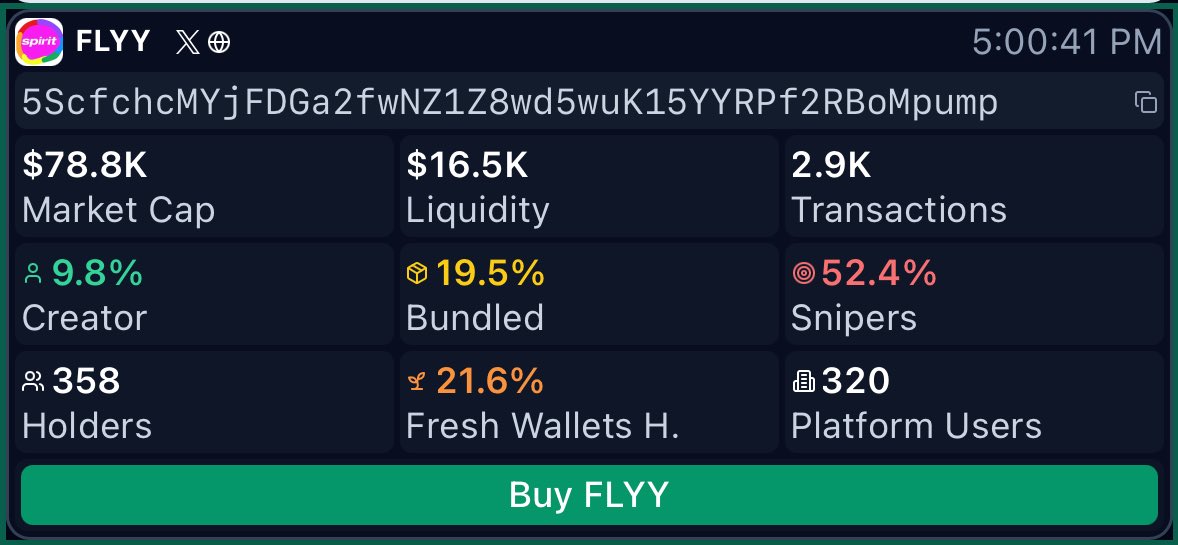Image resolution: width=1178 pixels, height=545 pixels.
Task: Click the Creator person icon
Action: point(33,273)
